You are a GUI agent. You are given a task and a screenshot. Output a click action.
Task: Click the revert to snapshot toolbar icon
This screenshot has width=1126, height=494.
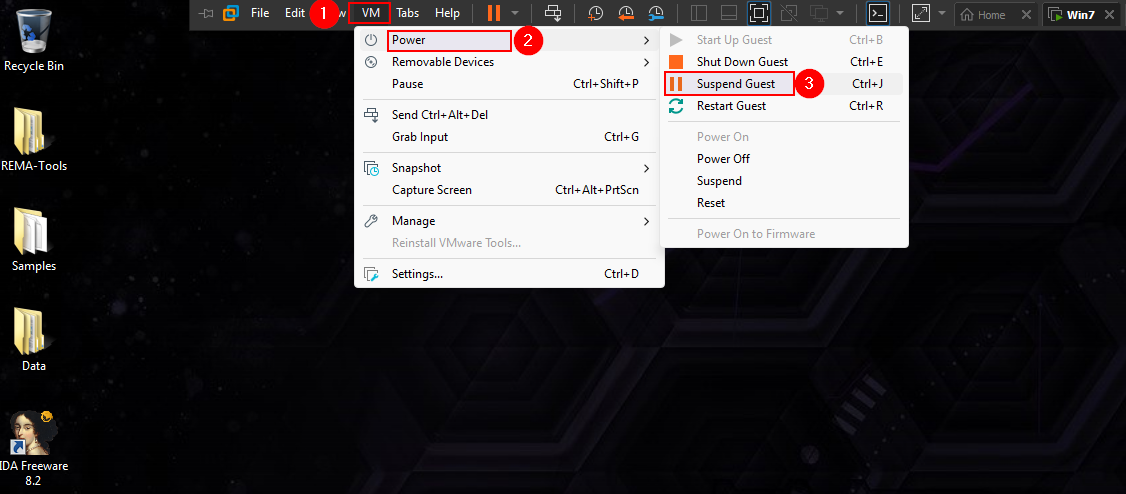[x=625, y=13]
